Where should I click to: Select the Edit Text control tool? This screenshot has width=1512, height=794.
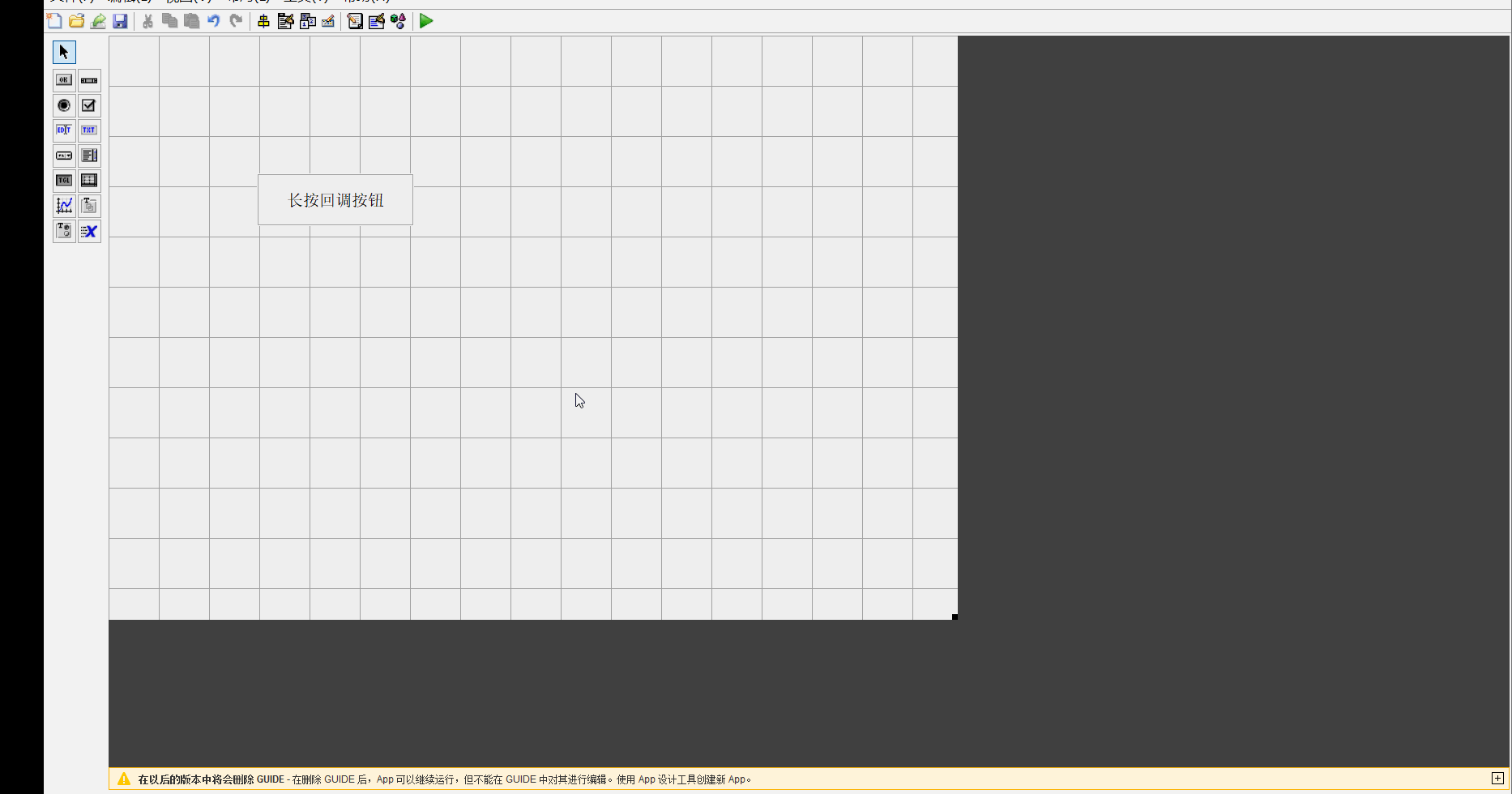coord(63,130)
